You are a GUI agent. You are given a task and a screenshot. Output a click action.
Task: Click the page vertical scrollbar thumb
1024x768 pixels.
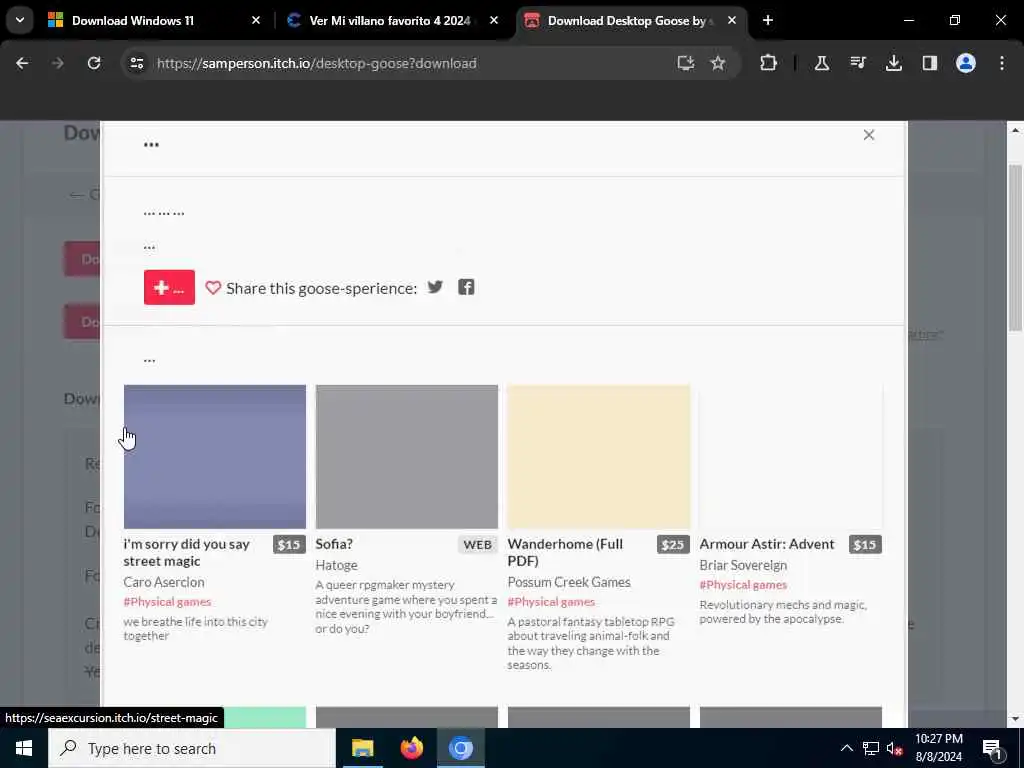(x=1015, y=248)
